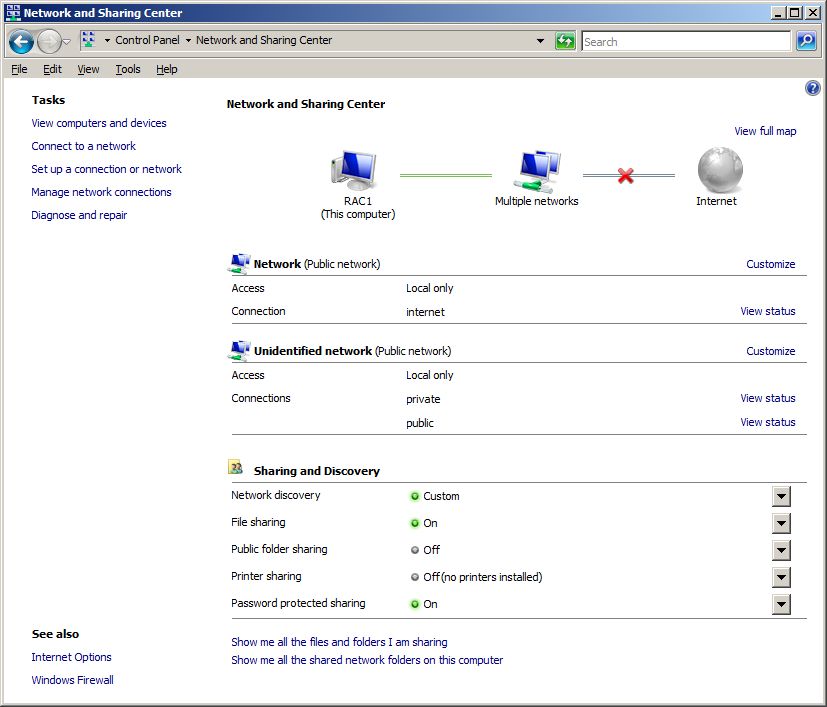This screenshot has width=827, height=707.
Task: Open the blue Help question mark icon
Action: (812, 88)
